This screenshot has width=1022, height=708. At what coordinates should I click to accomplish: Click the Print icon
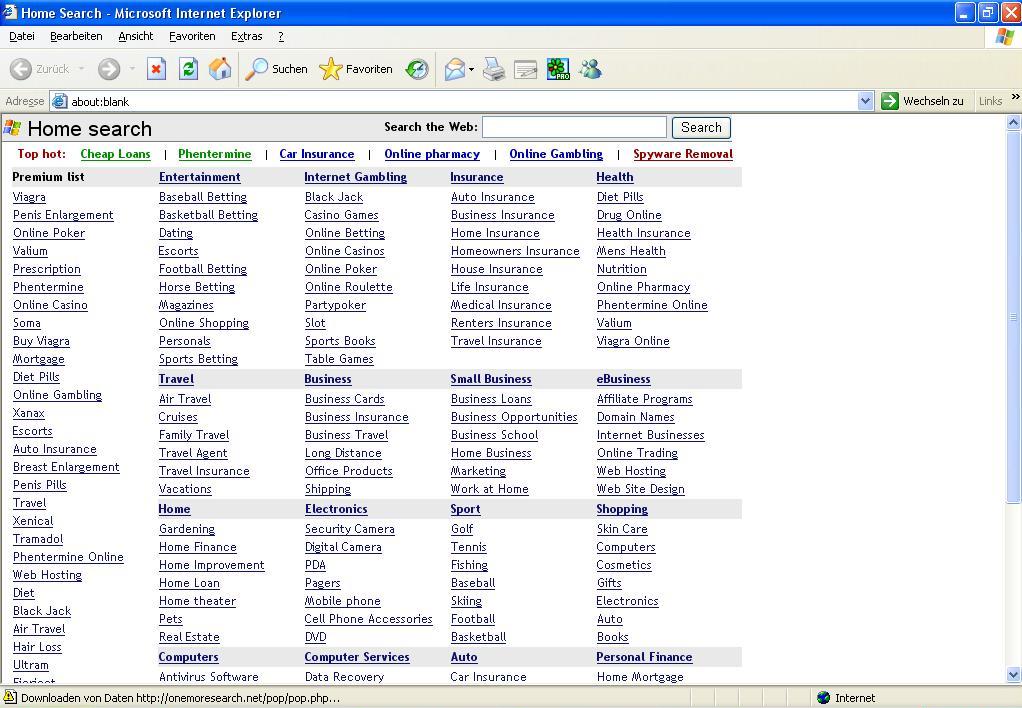pyautogui.click(x=494, y=69)
